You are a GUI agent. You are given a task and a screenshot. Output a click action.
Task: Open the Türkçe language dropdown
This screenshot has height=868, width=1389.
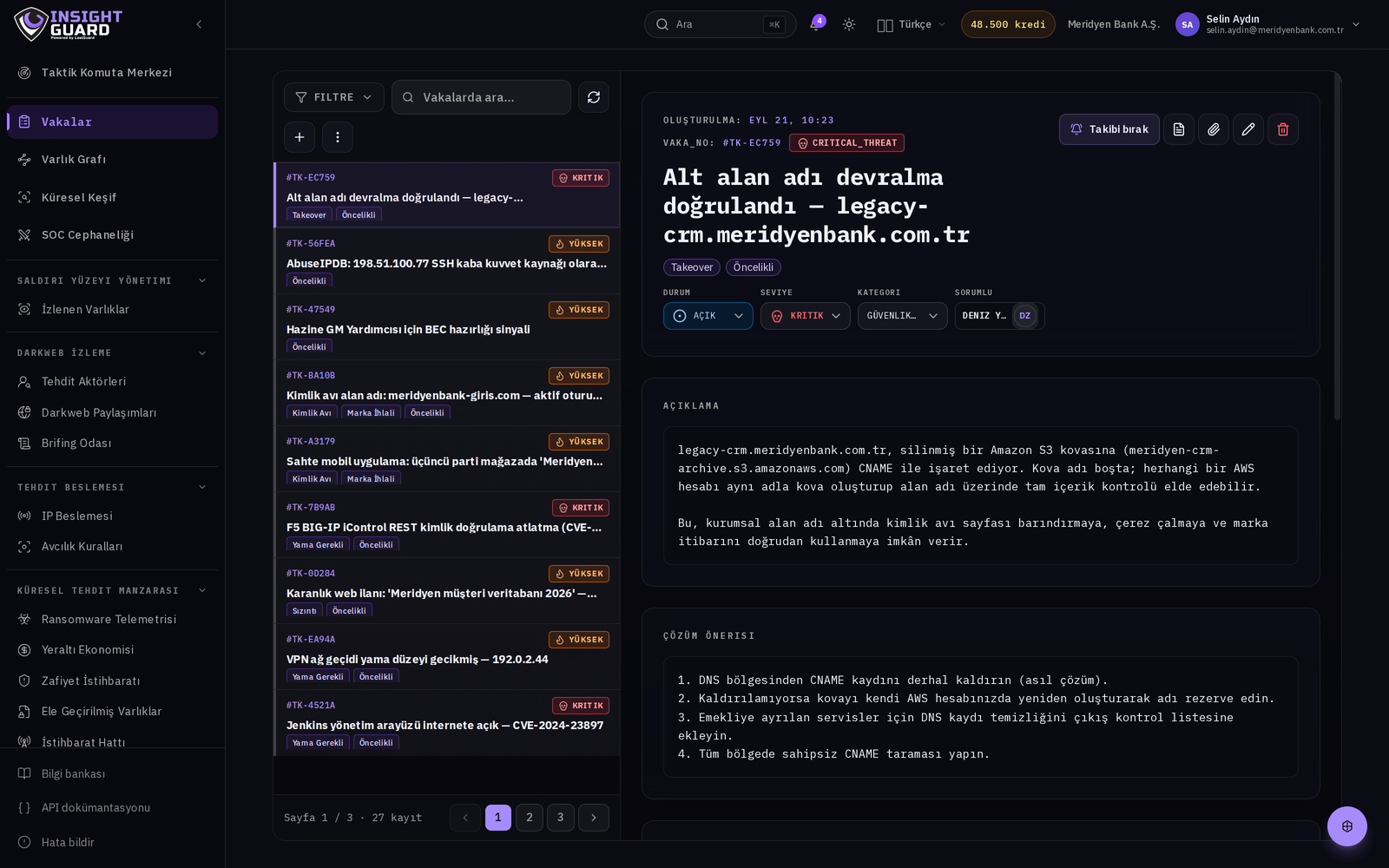pos(911,24)
